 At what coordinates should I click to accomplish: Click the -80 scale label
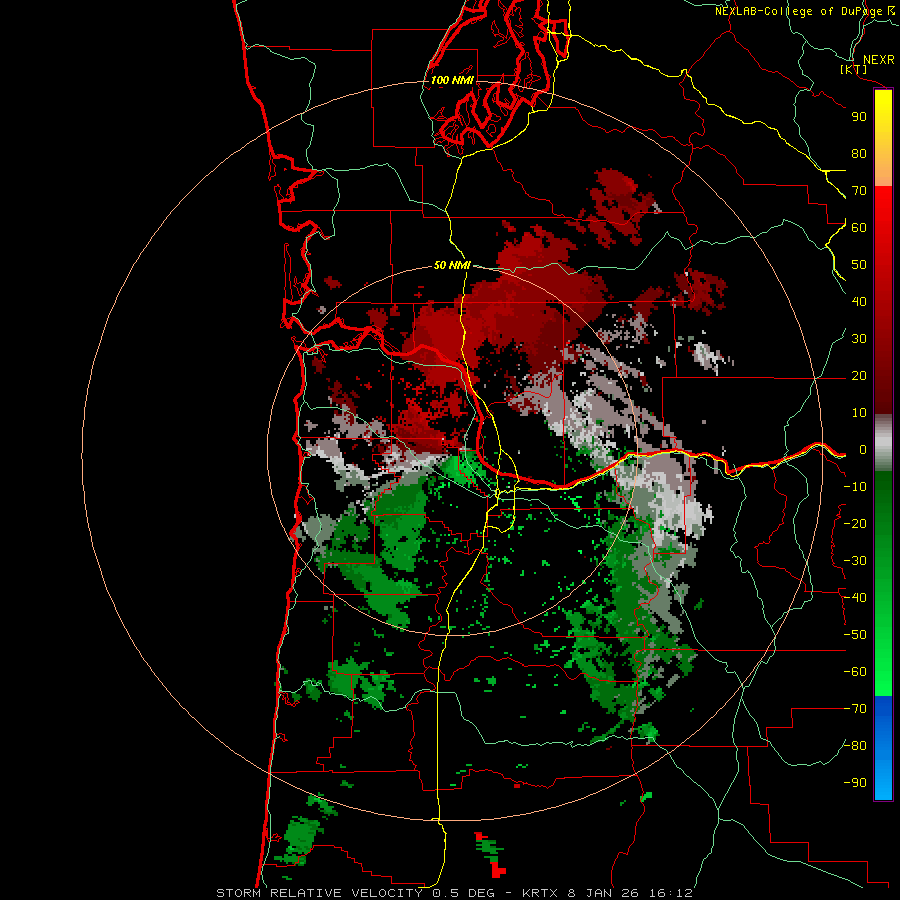(855, 746)
